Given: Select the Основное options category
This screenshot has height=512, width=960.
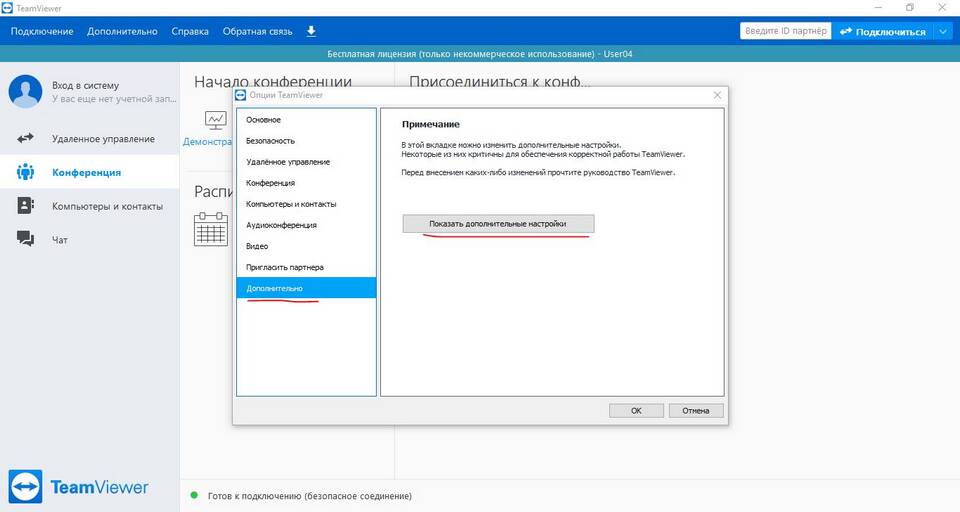Looking at the screenshot, I should tap(306, 119).
